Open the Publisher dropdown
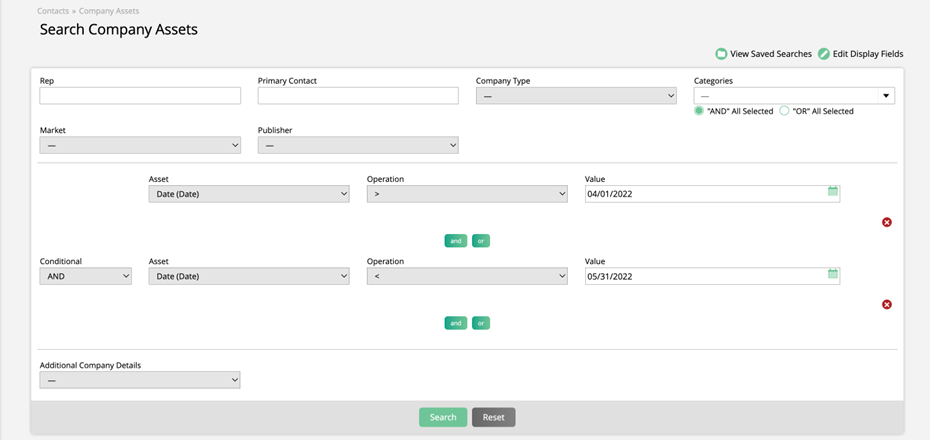Screen dimensions: 930x440 [358, 145]
